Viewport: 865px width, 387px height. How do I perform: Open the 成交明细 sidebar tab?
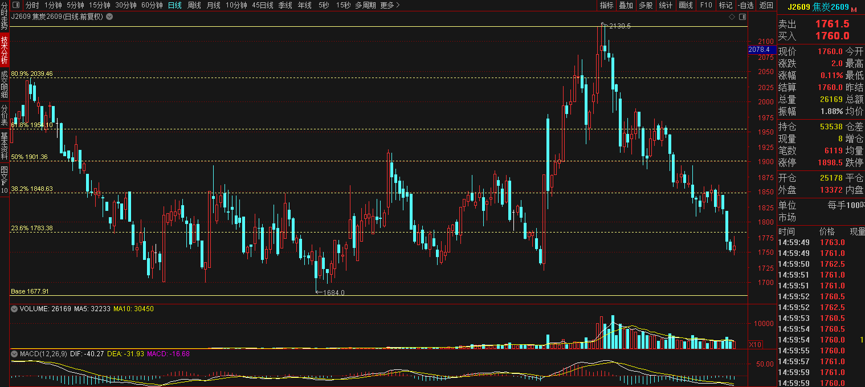coord(4,84)
